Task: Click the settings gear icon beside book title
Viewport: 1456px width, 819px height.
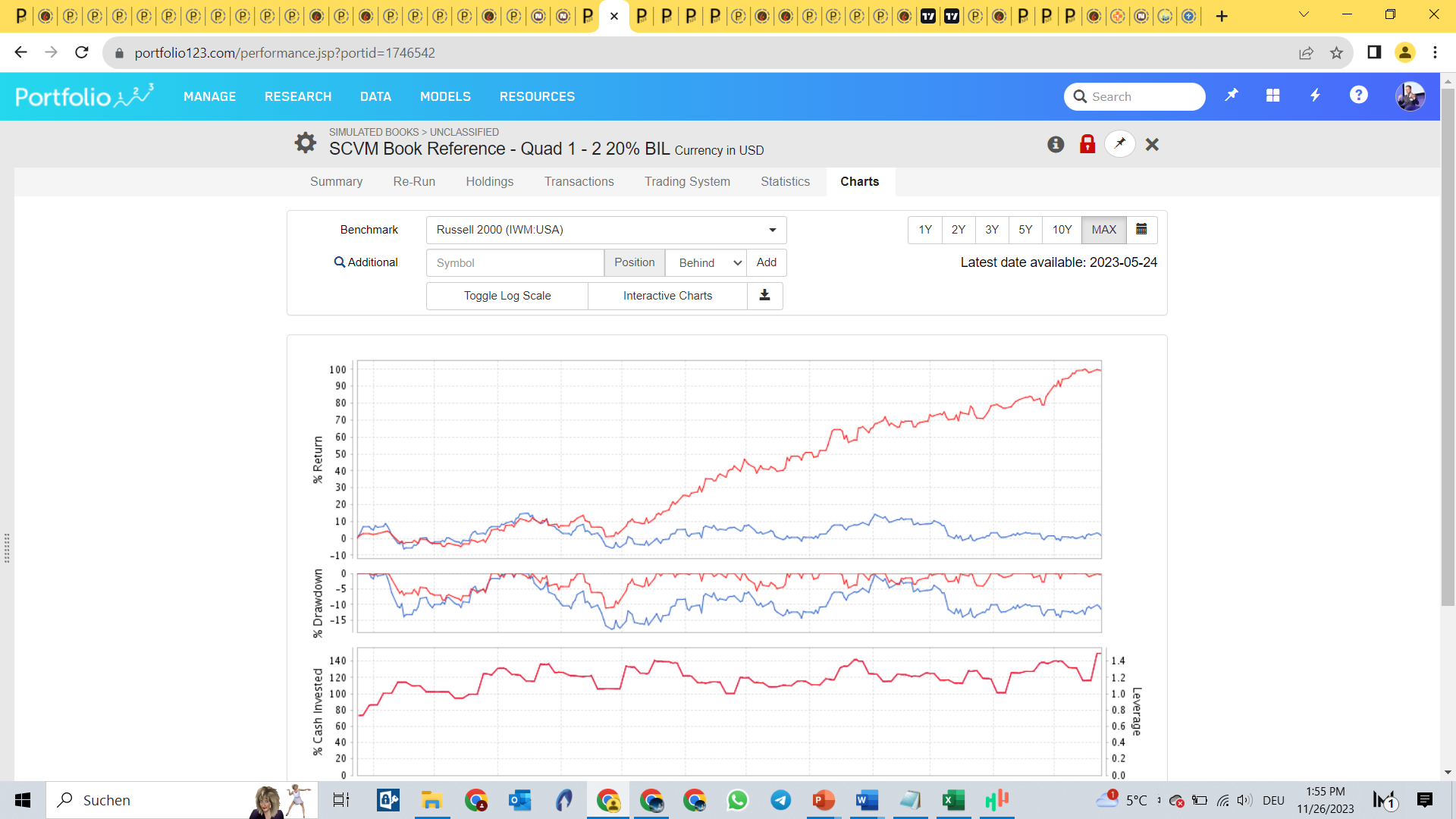Action: point(305,143)
